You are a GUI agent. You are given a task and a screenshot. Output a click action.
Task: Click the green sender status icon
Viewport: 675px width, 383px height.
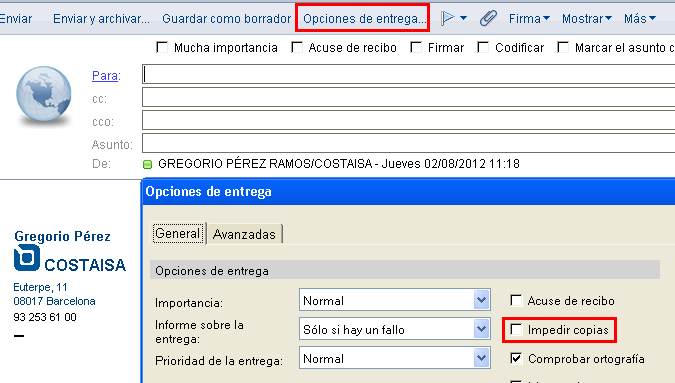(148, 164)
